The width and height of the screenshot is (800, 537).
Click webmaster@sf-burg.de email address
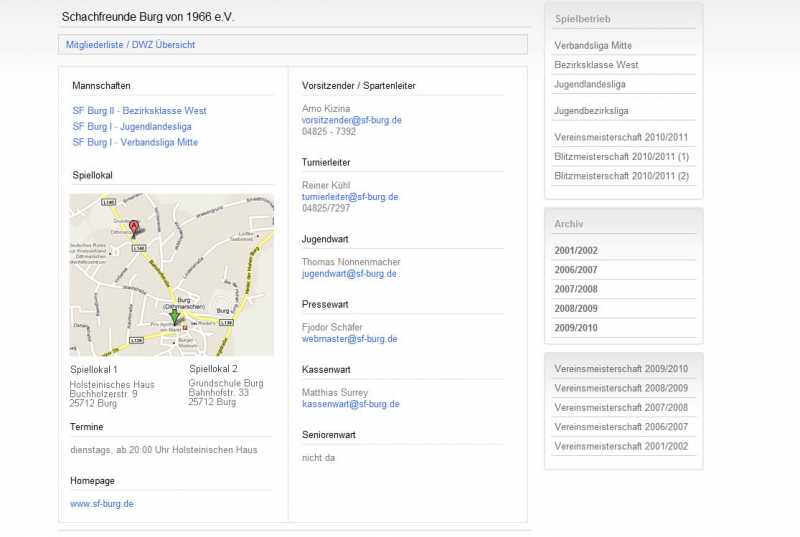349,339
